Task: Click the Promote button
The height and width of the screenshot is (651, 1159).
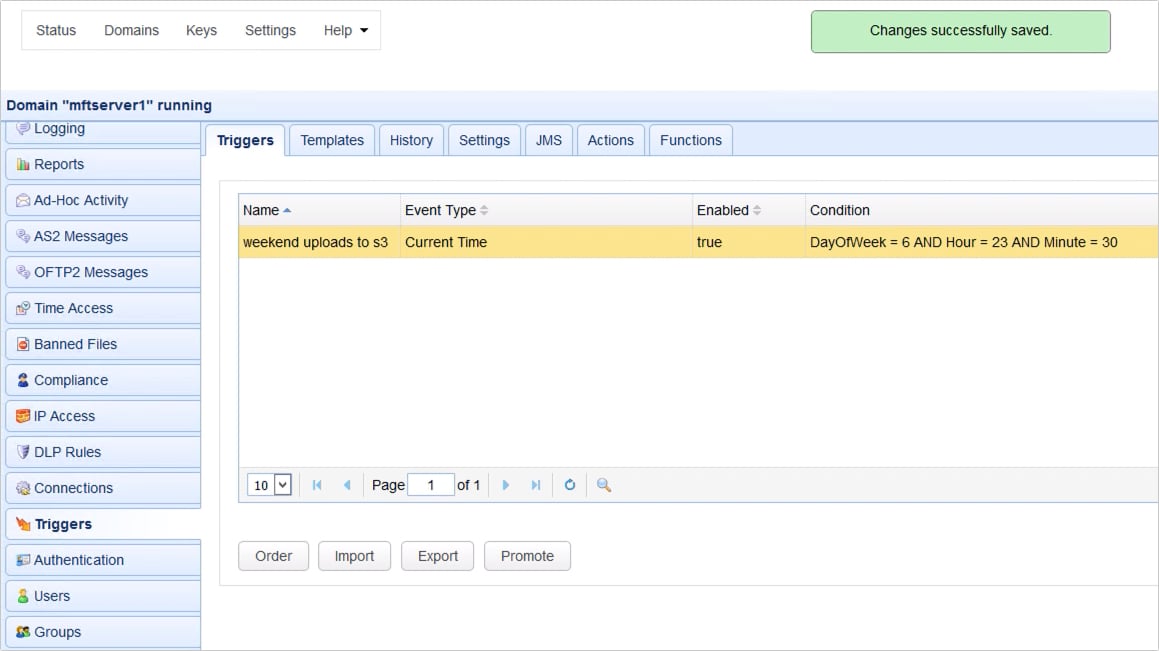Action: [527, 556]
